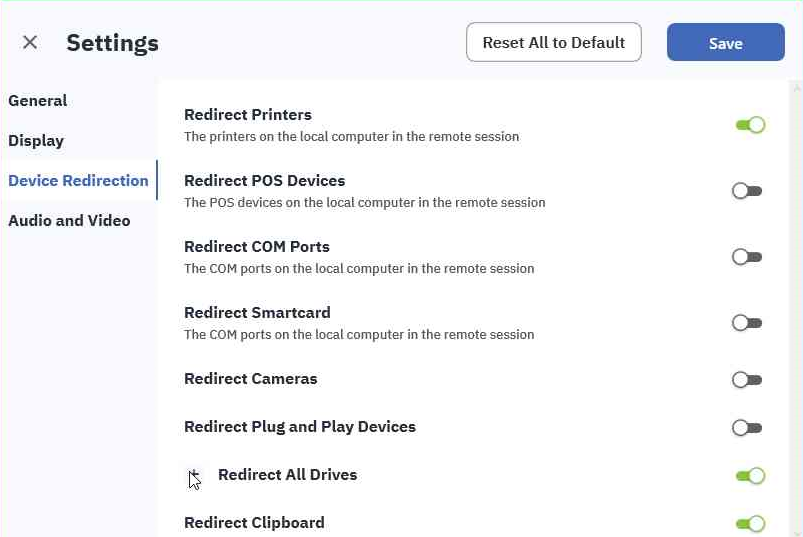
Task: Enable the Redirect Smartcard toggle
Action: 747,323
